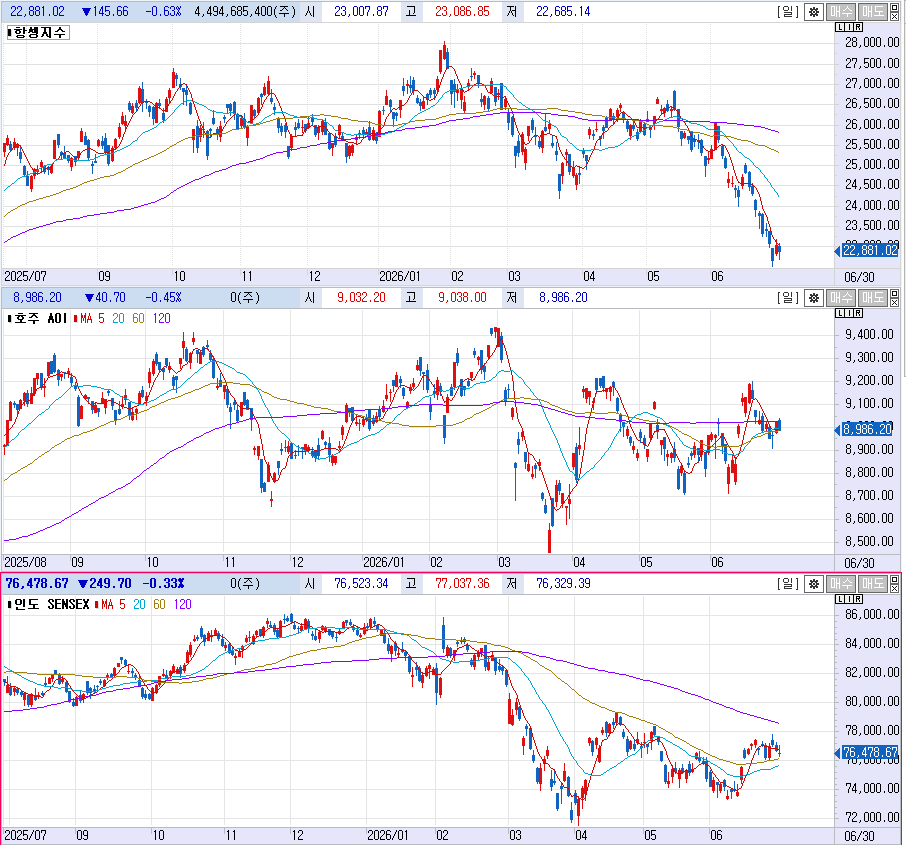
Task: Click the [일] daily period label on Hang Seng chart
Action: (x=788, y=12)
